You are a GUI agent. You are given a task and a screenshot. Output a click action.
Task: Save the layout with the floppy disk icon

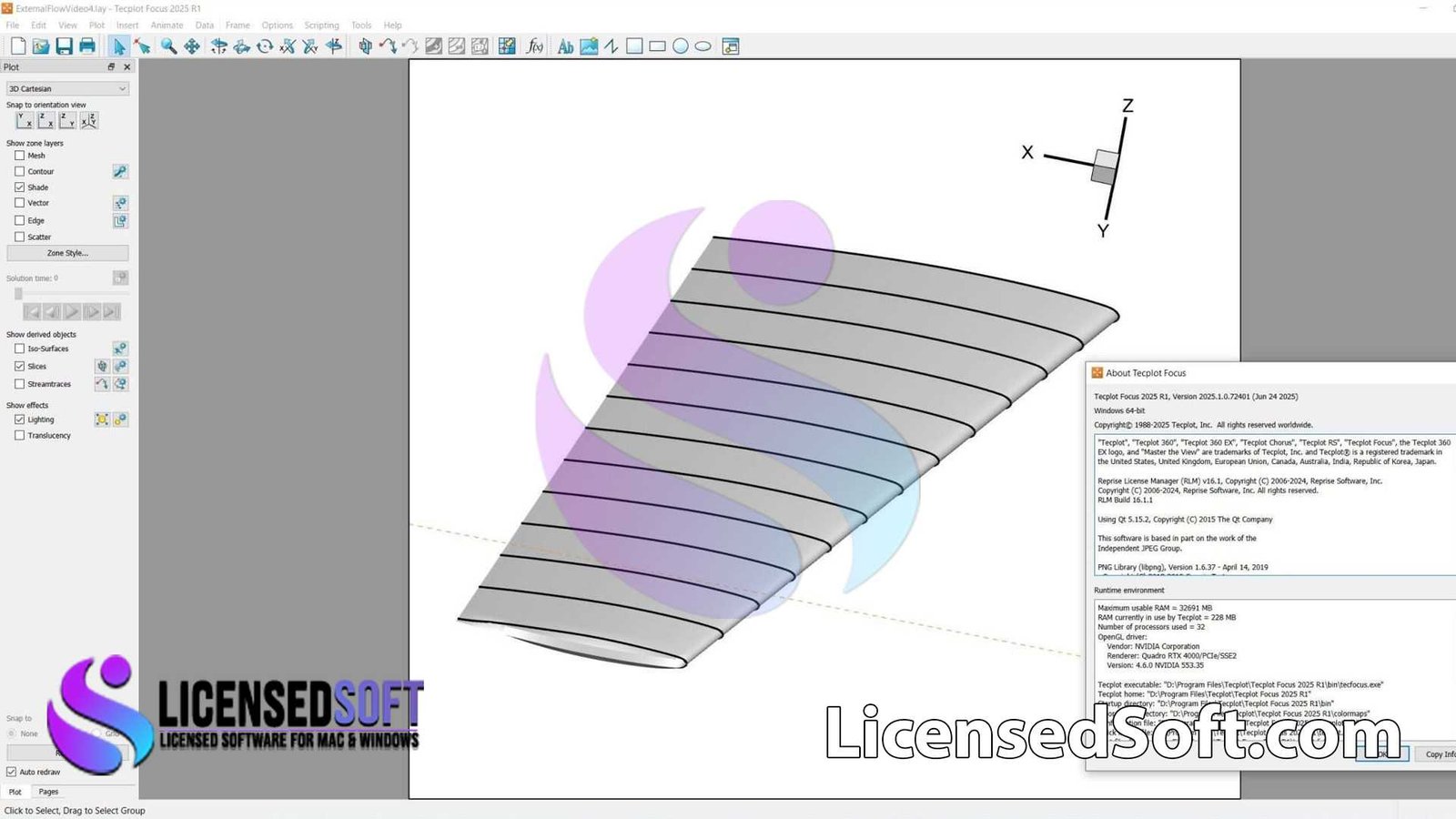pos(64,45)
